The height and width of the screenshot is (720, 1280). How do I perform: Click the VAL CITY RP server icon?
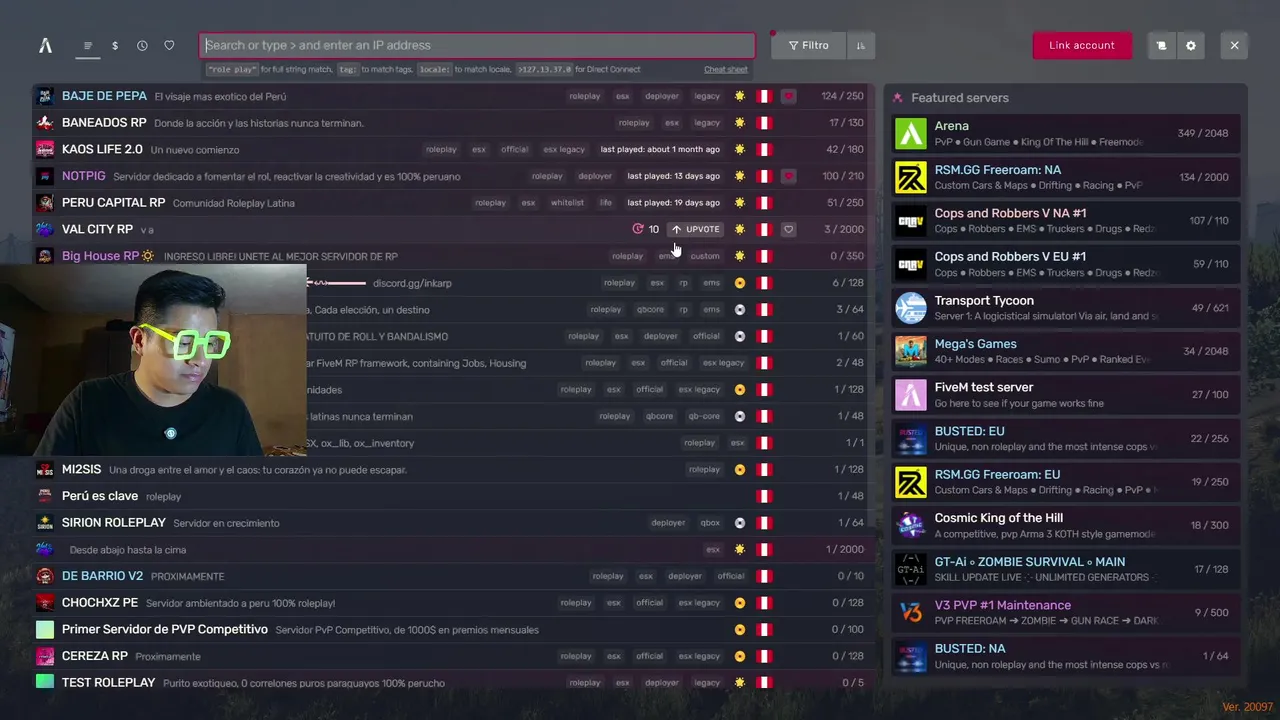[x=45, y=229]
